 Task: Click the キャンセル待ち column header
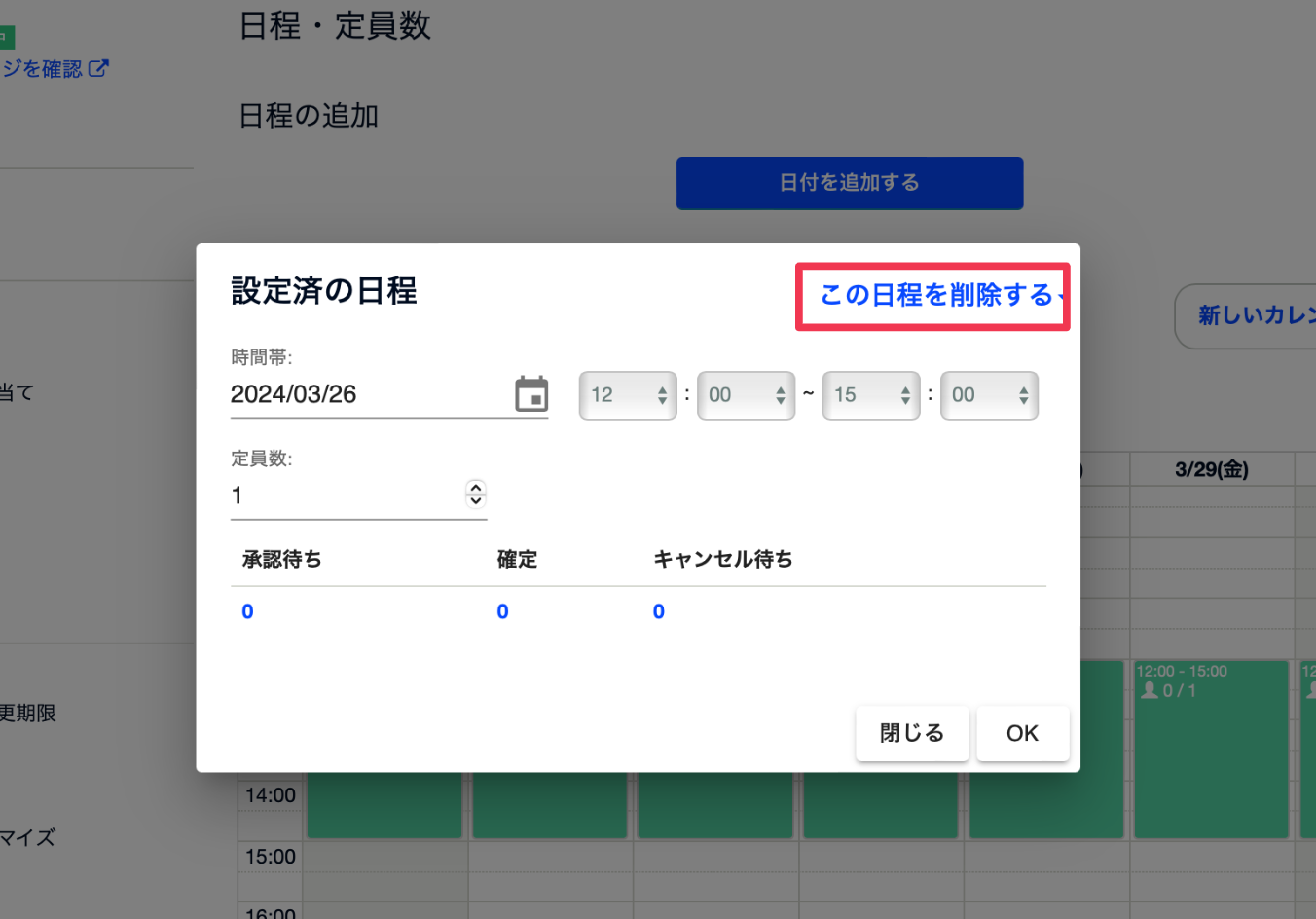(723, 559)
